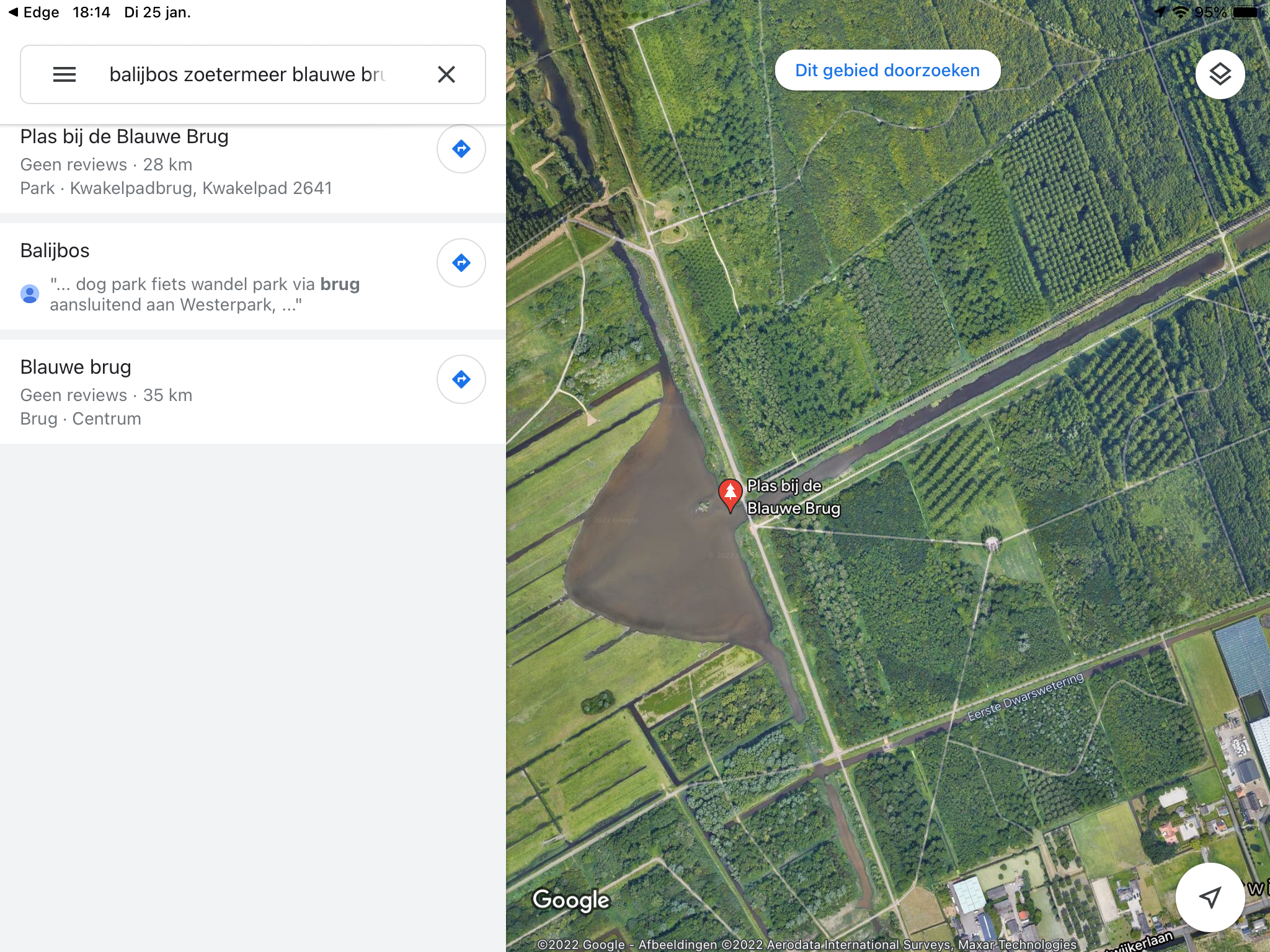Get directions to Balijbos

point(461,263)
